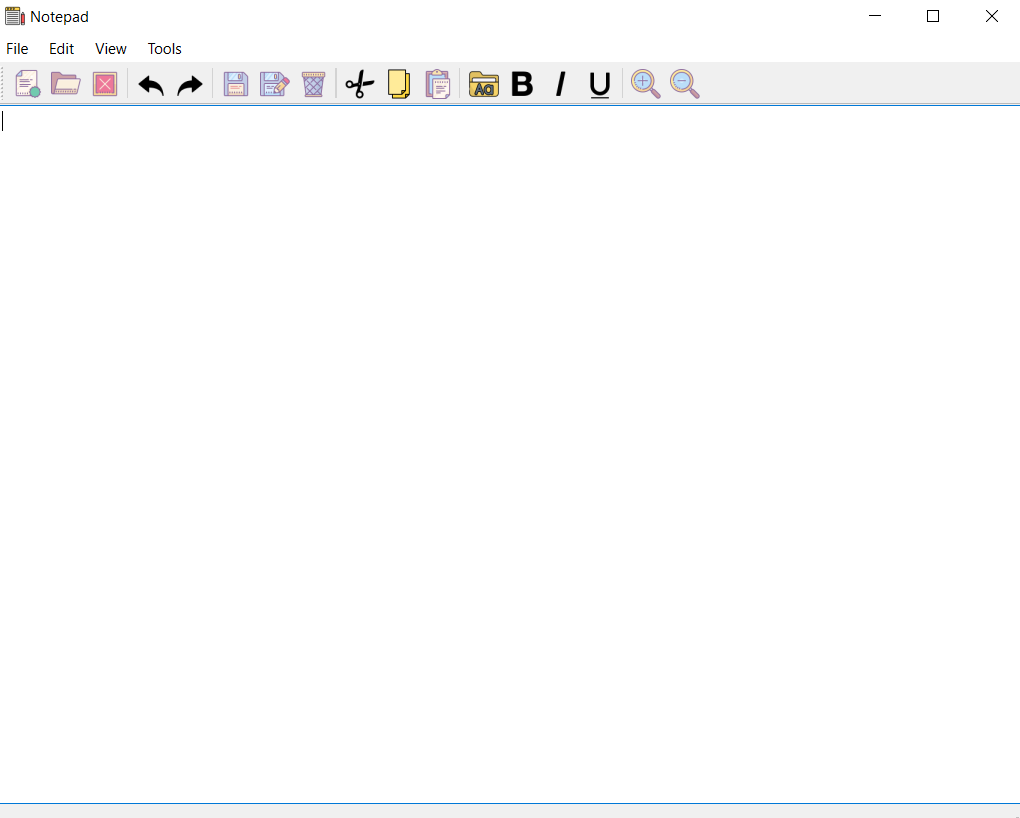This screenshot has height=818, width=1020.
Task: Open an existing file
Action: tap(65, 84)
